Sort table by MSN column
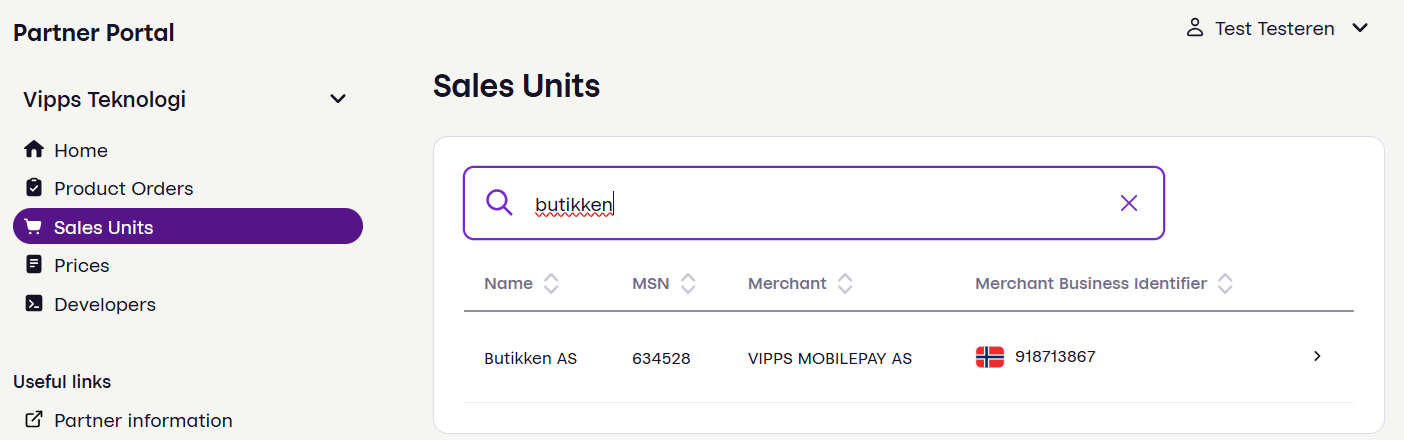 688,284
